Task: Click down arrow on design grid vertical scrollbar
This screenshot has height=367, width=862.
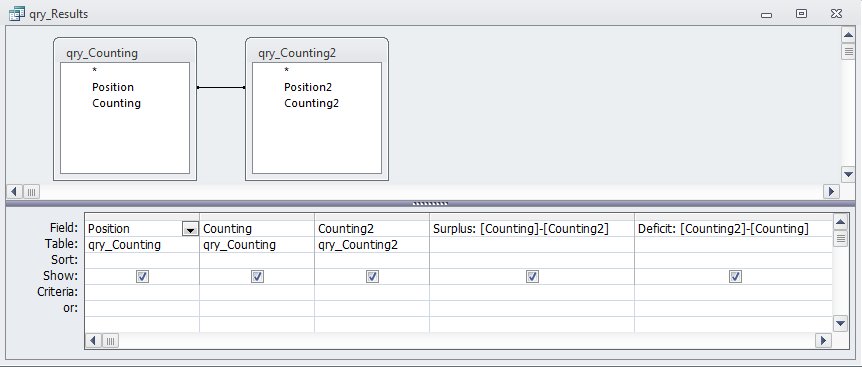Action: (840, 324)
